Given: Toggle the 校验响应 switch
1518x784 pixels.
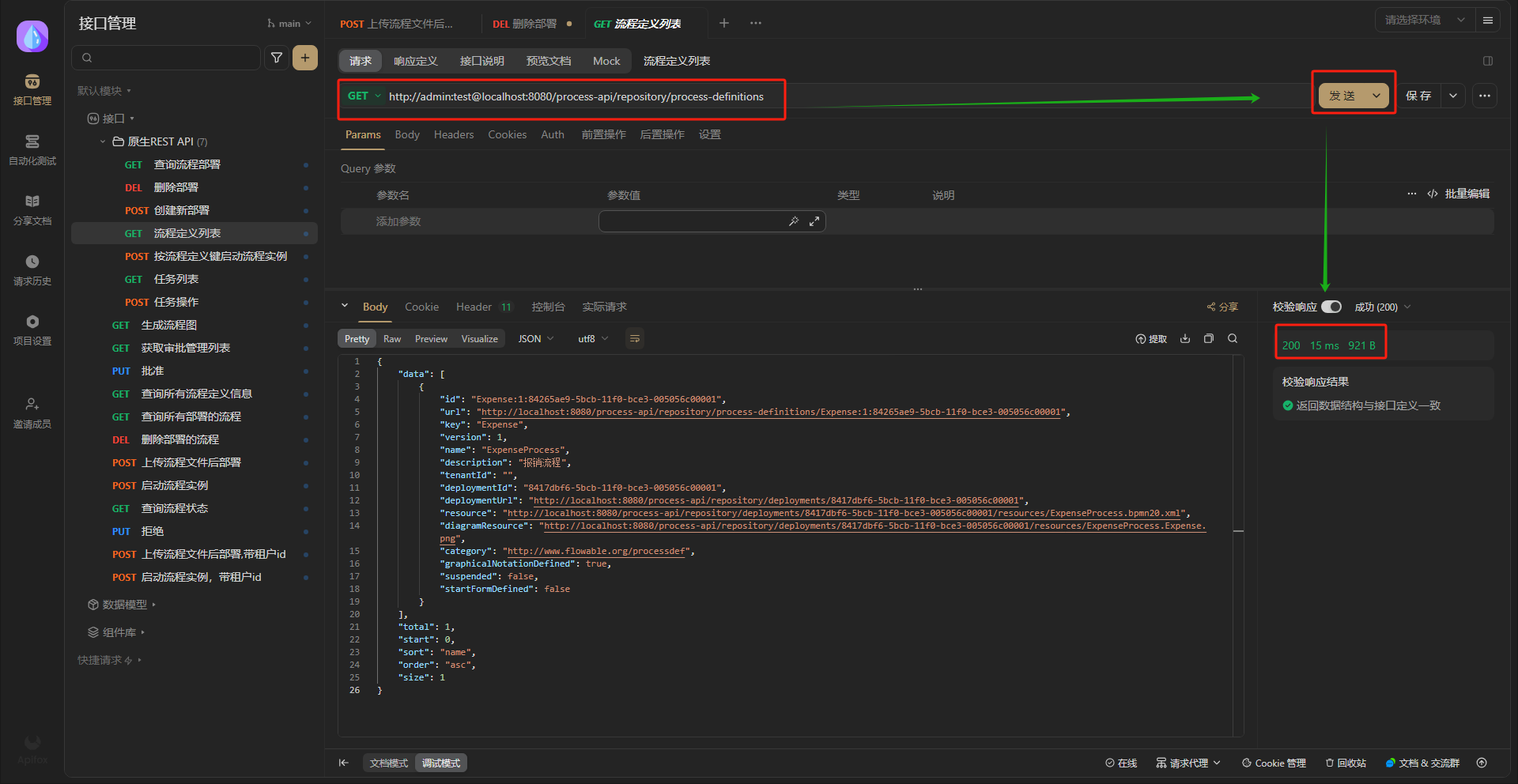Looking at the screenshot, I should click(1331, 307).
